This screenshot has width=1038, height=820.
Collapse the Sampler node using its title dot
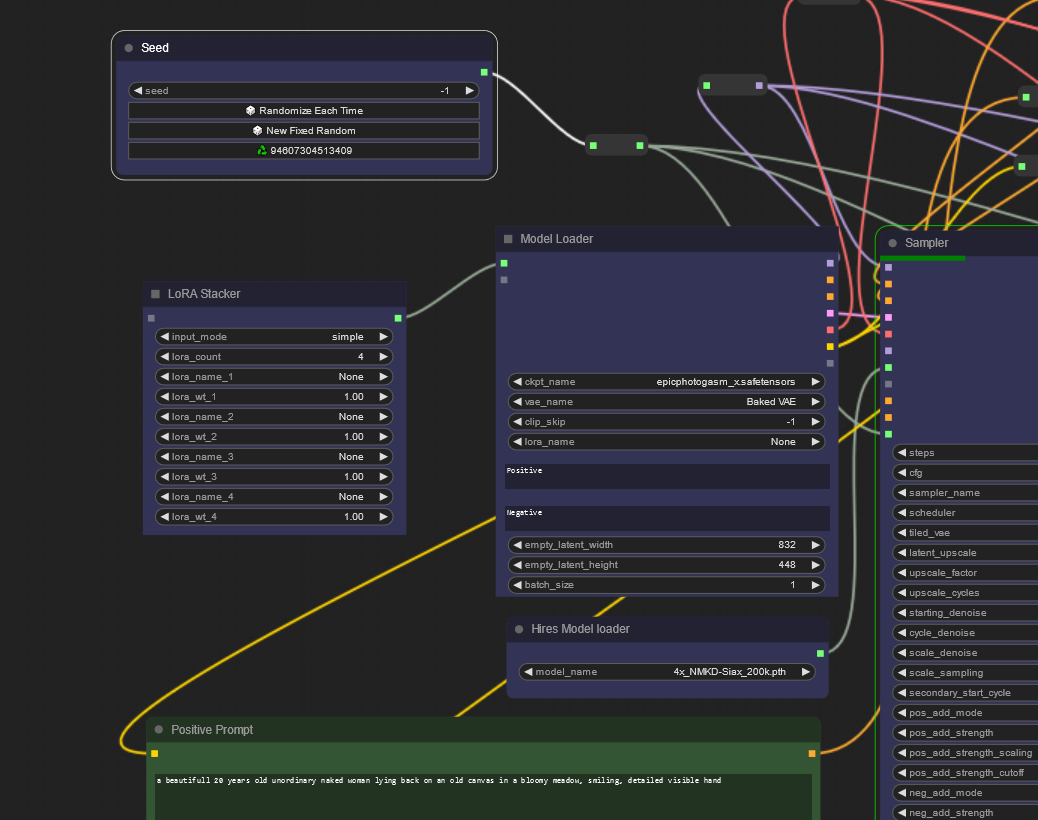click(x=892, y=243)
